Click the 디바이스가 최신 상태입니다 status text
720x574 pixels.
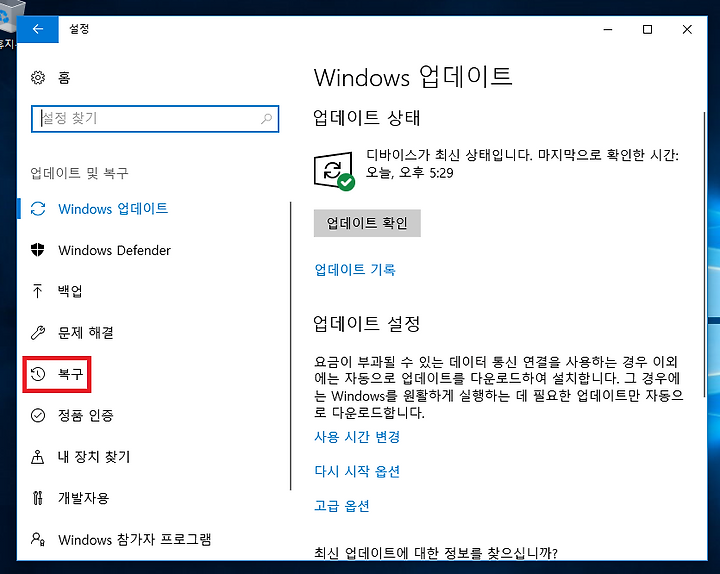(x=522, y=164)
